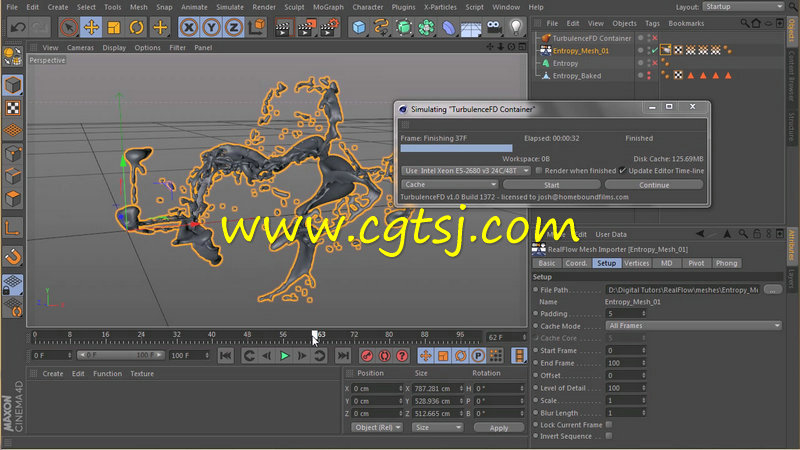
Task: Toggle visibility dots for TurbulenceFD Container
Action: [648, 38]
